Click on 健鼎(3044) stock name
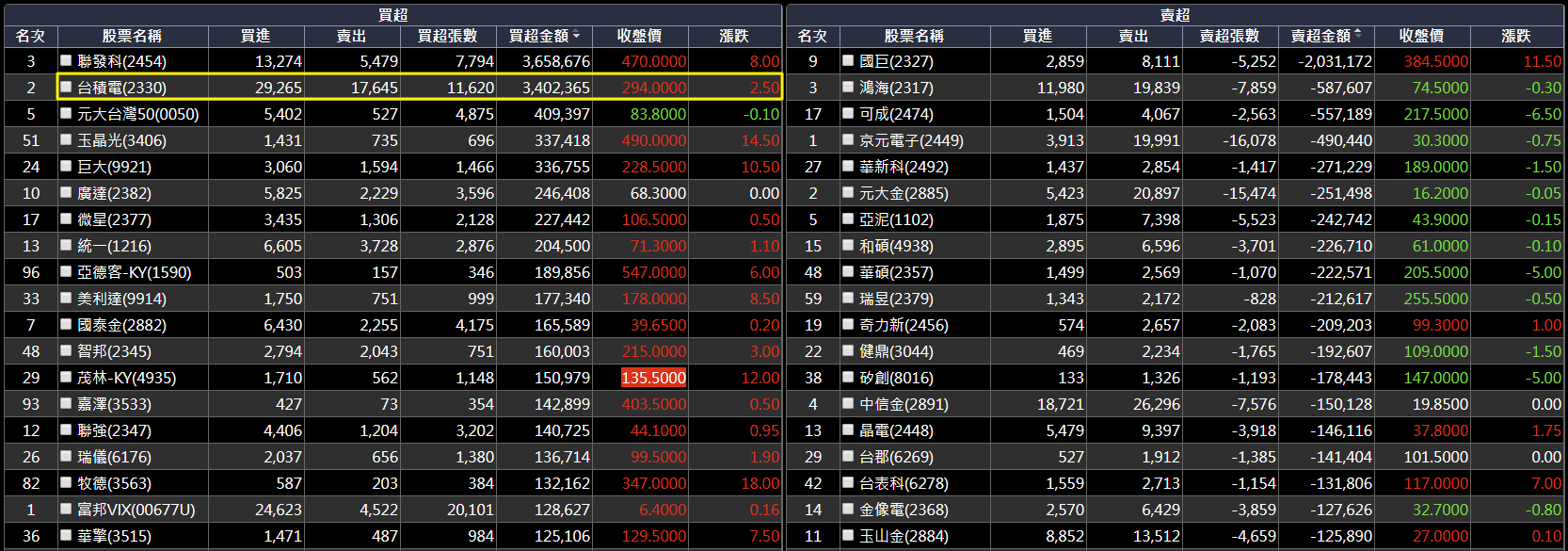The width and height of the screenshot is (1568, 551). coord(896,351)
